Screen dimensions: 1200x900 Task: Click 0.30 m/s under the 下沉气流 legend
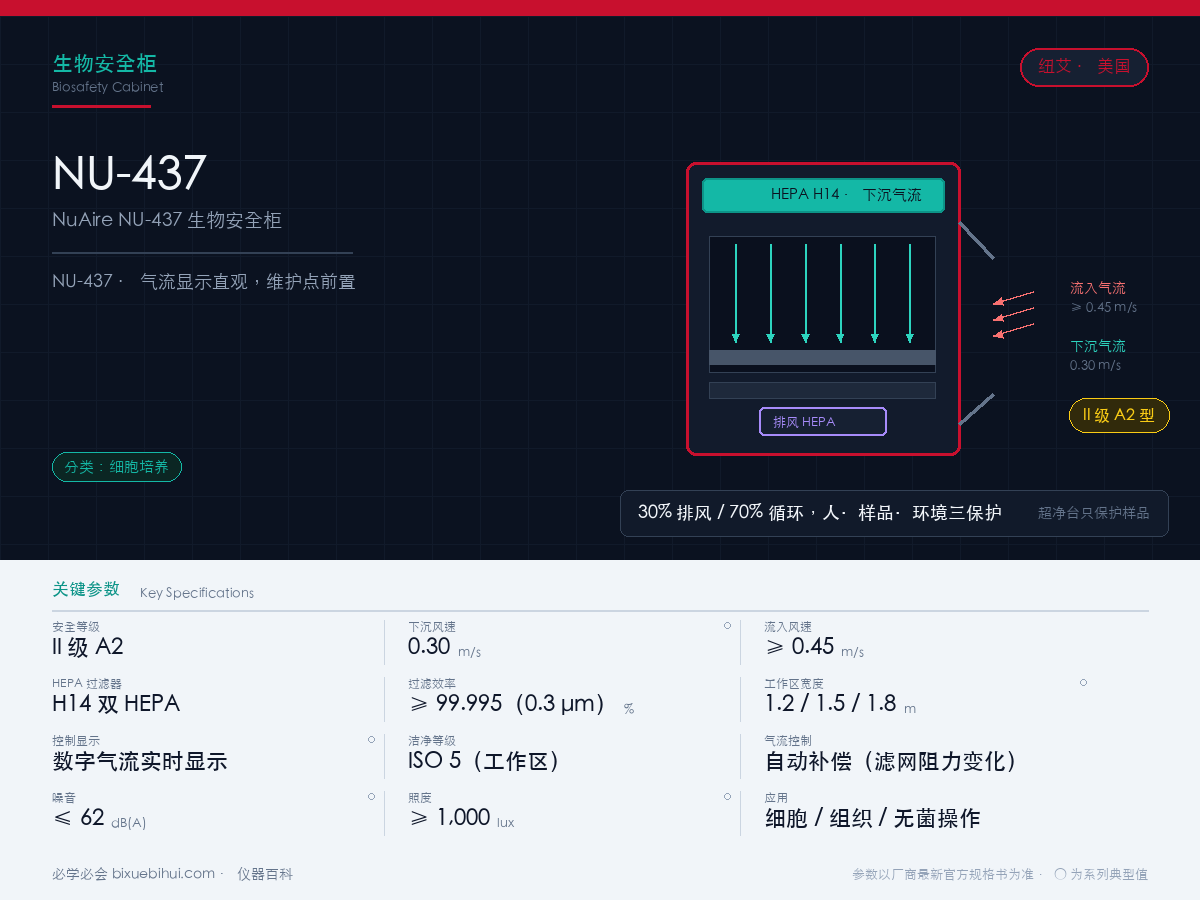[1095, 365]
